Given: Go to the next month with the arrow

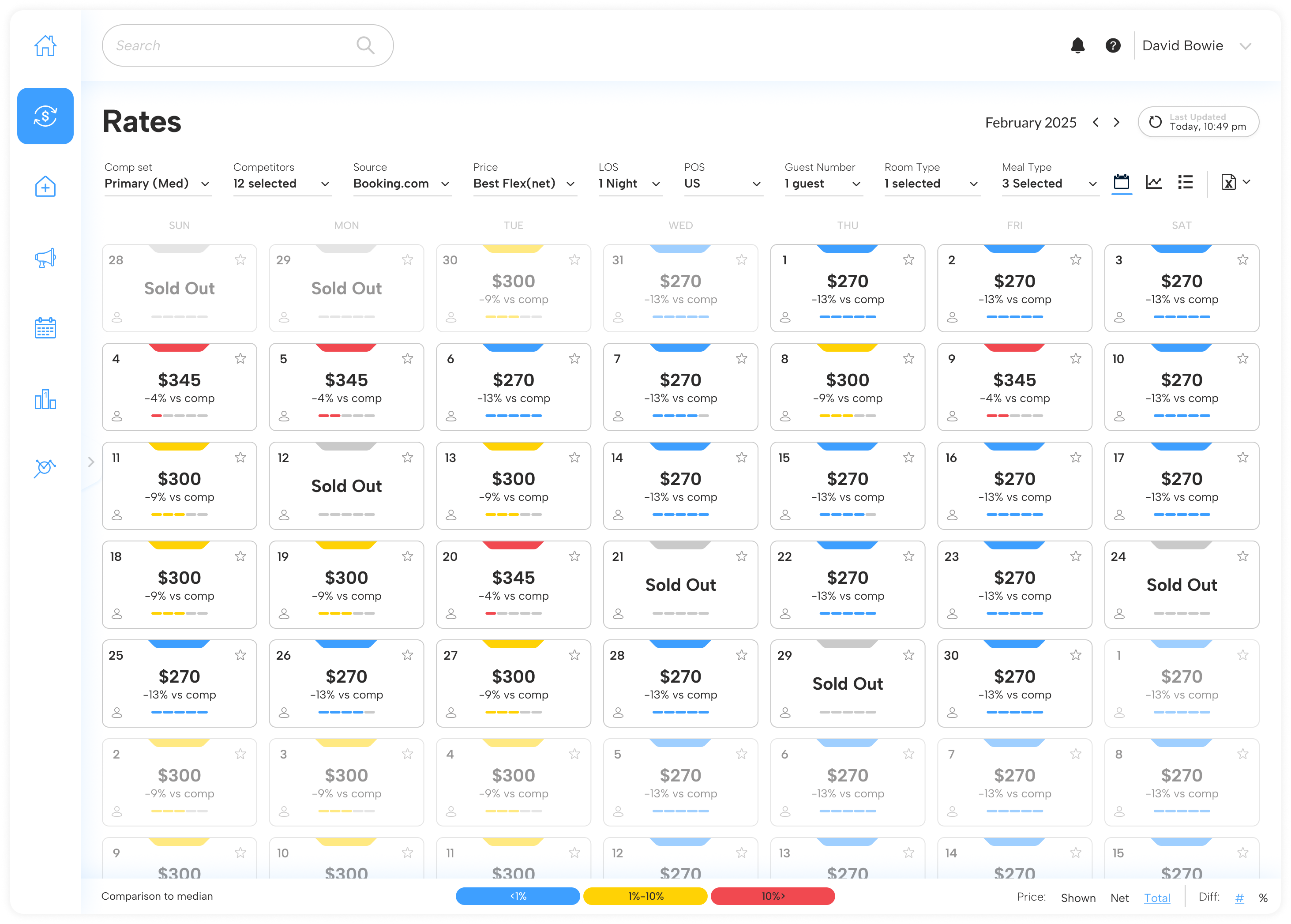Looking at the screenshot, I should tap(1116, 122).
